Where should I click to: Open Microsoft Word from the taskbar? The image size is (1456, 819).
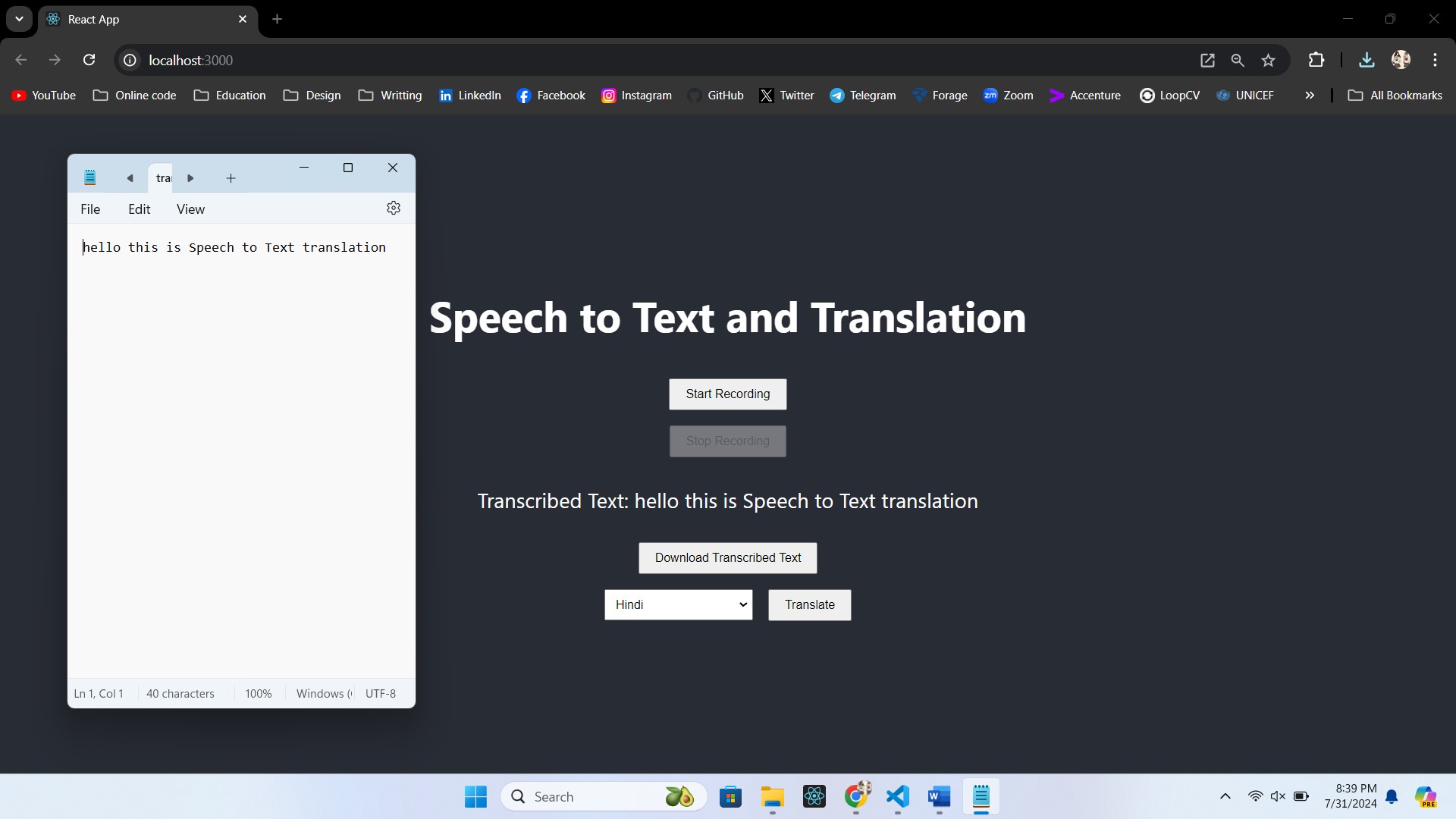tap(939, 797)
